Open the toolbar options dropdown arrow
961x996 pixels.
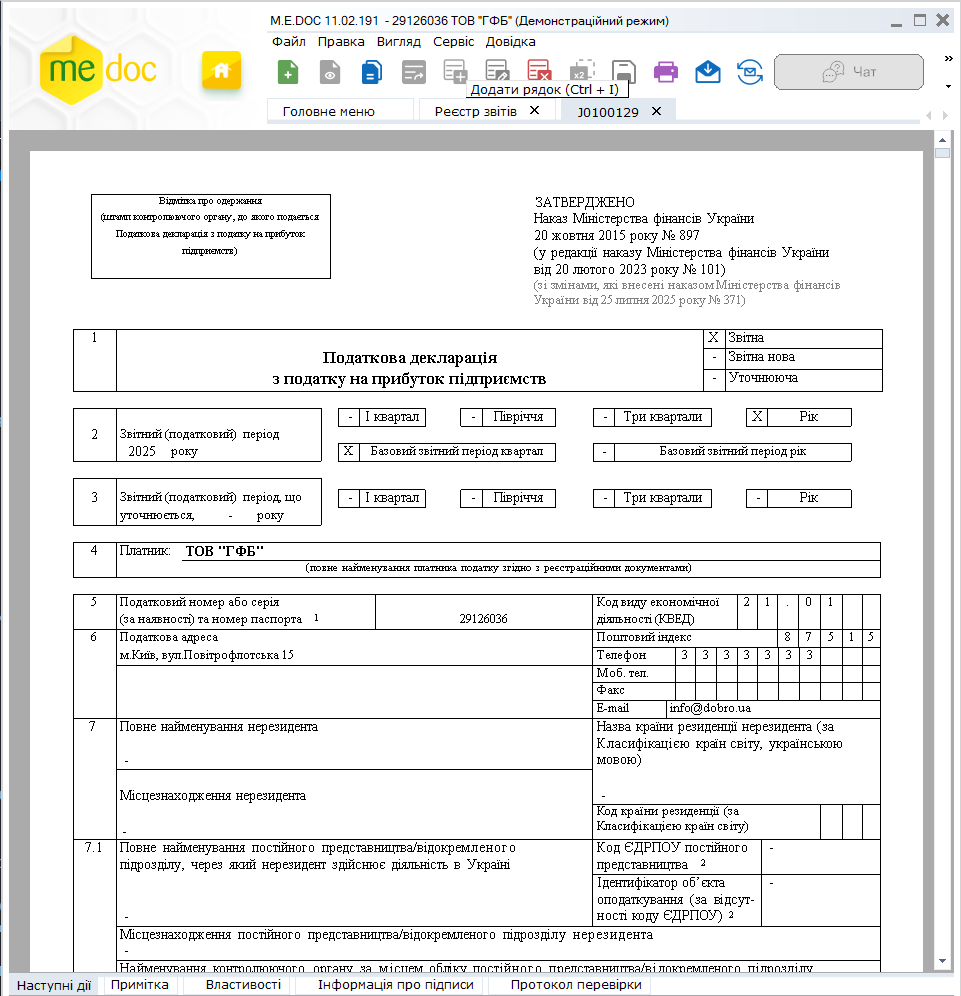[948, 87]
